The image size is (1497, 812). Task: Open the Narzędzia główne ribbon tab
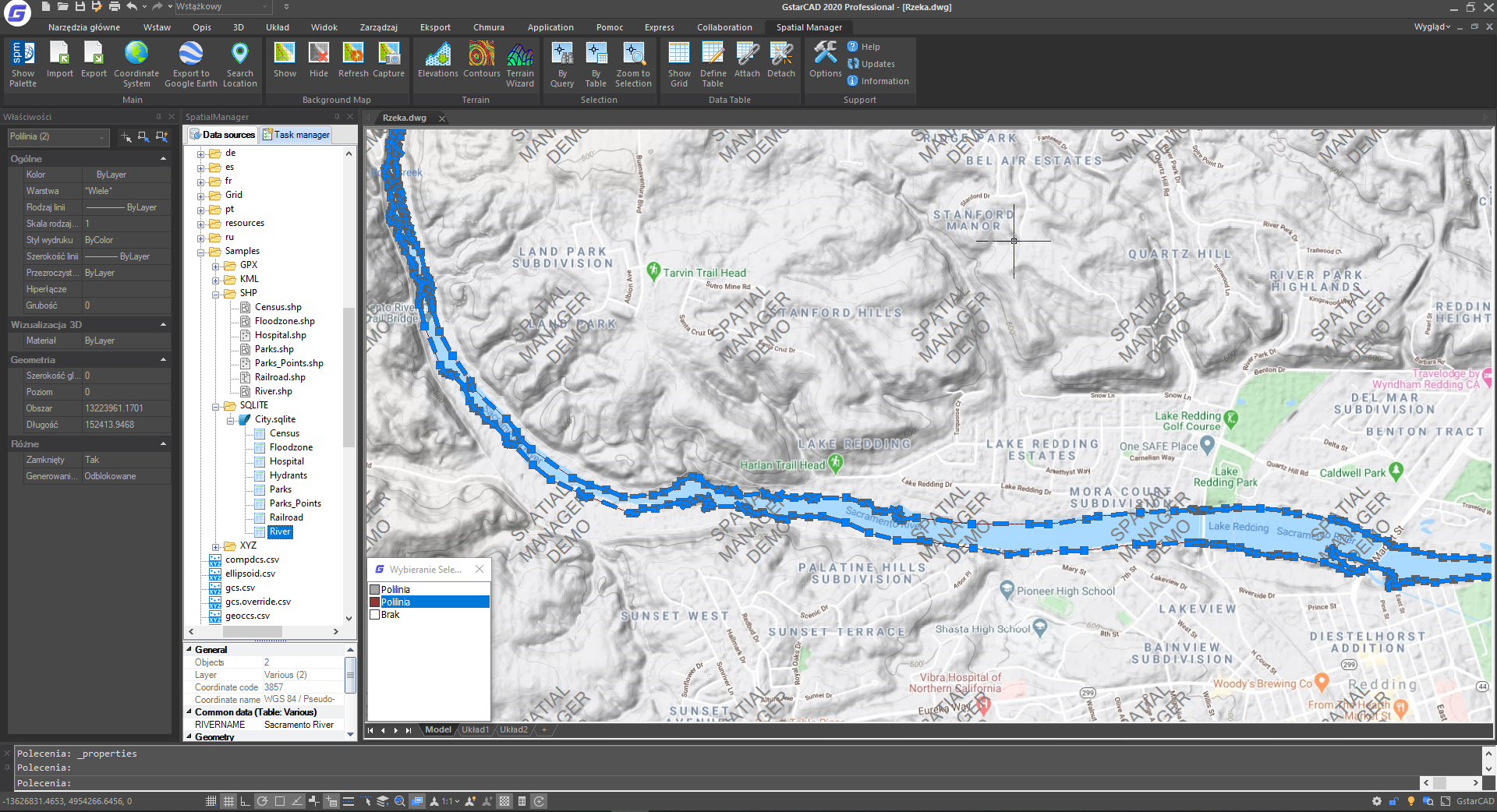pyautogui.click(x=84, y=27)
